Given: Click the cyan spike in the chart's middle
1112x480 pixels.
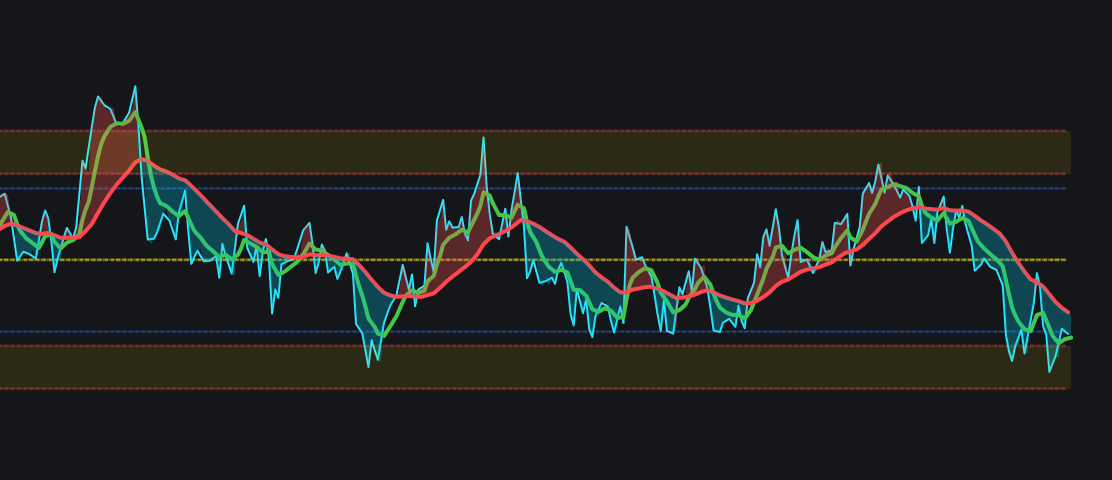Looking at the screenshot, I should pos(483,139).
